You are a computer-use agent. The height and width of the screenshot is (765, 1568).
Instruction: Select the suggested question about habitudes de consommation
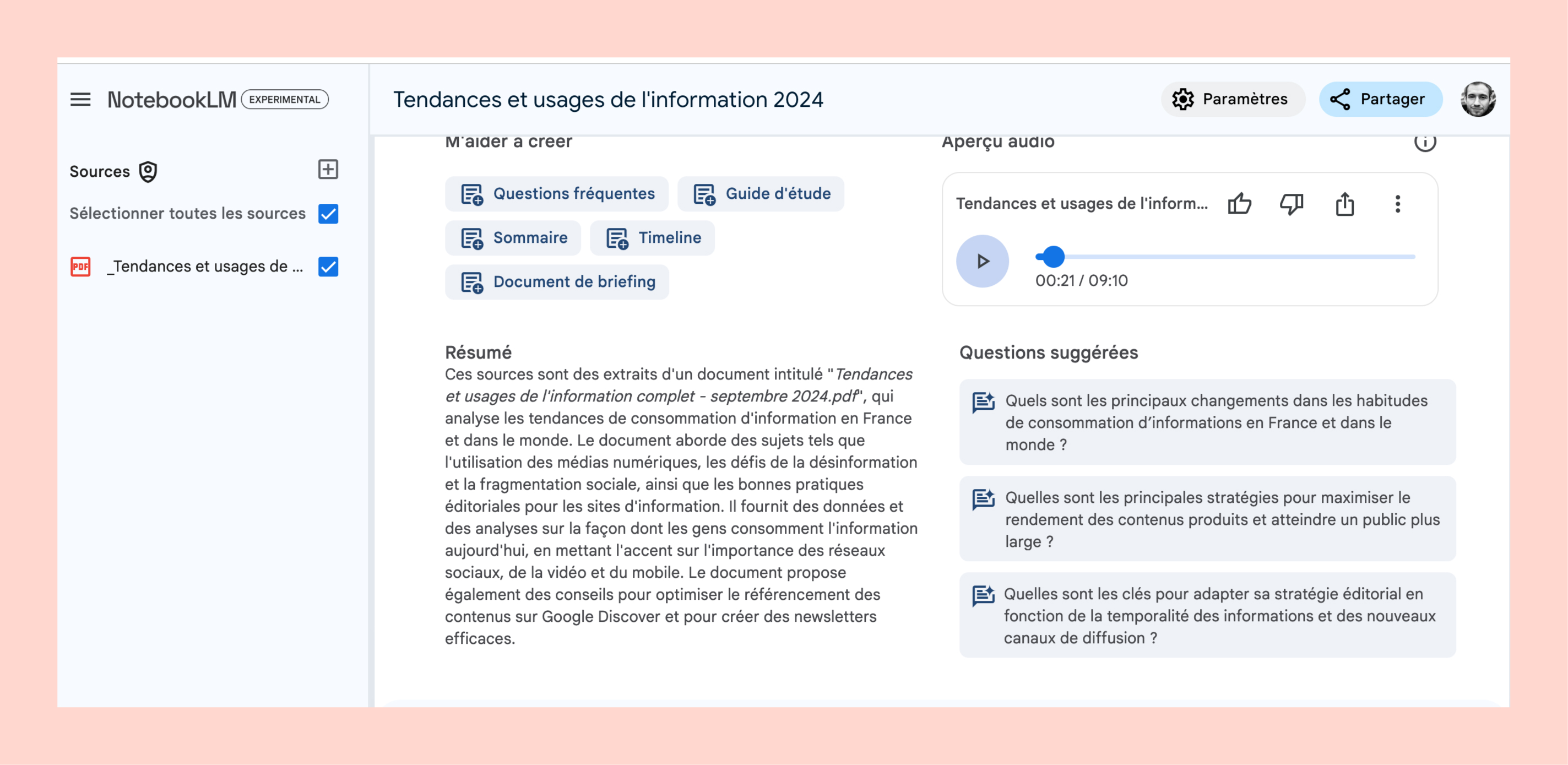pos(1207,422)
